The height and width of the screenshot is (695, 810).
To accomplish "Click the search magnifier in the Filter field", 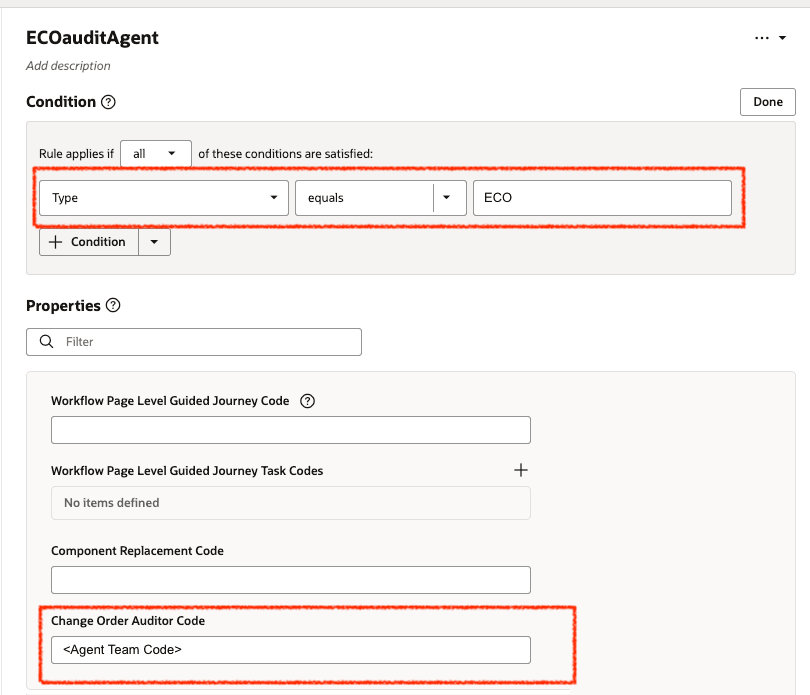I will coord(46,342).
